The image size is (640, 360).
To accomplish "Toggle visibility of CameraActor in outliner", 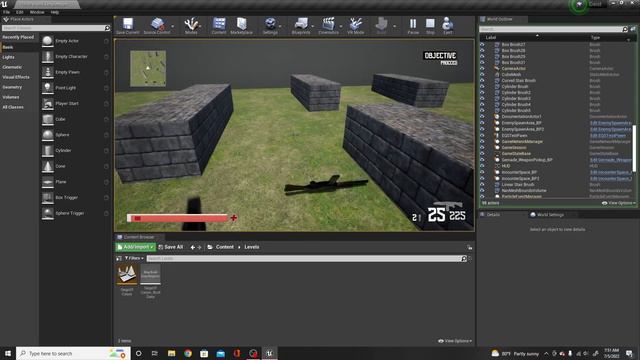I will pyautogui.click(x=482, y=69).
